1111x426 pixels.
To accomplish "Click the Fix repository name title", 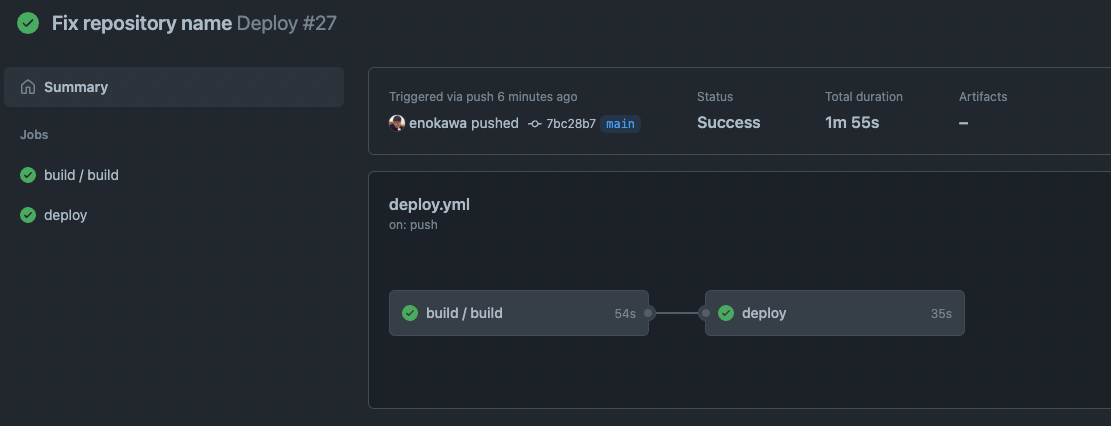I will coord(142,23).
